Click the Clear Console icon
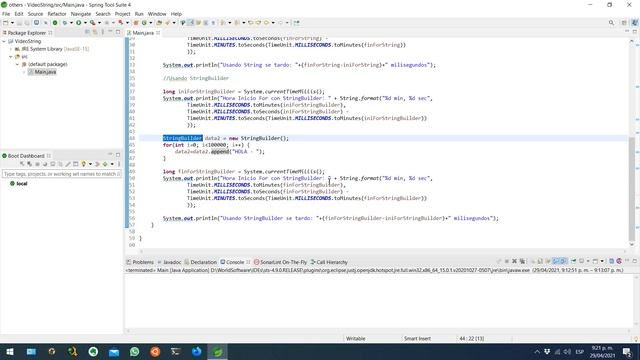 click(533, 261)
